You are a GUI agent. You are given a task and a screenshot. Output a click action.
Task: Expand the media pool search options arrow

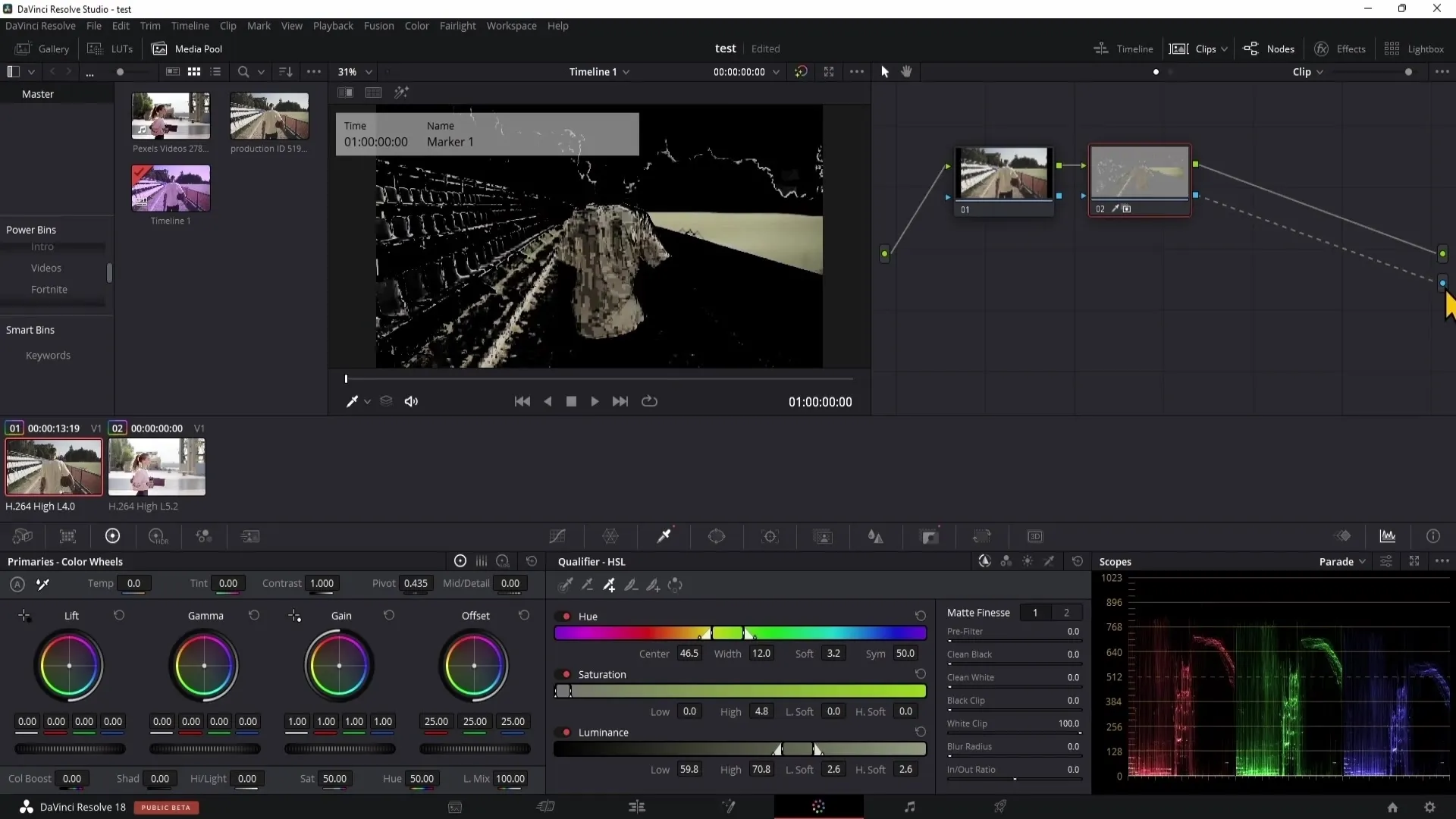click(261, 72)
